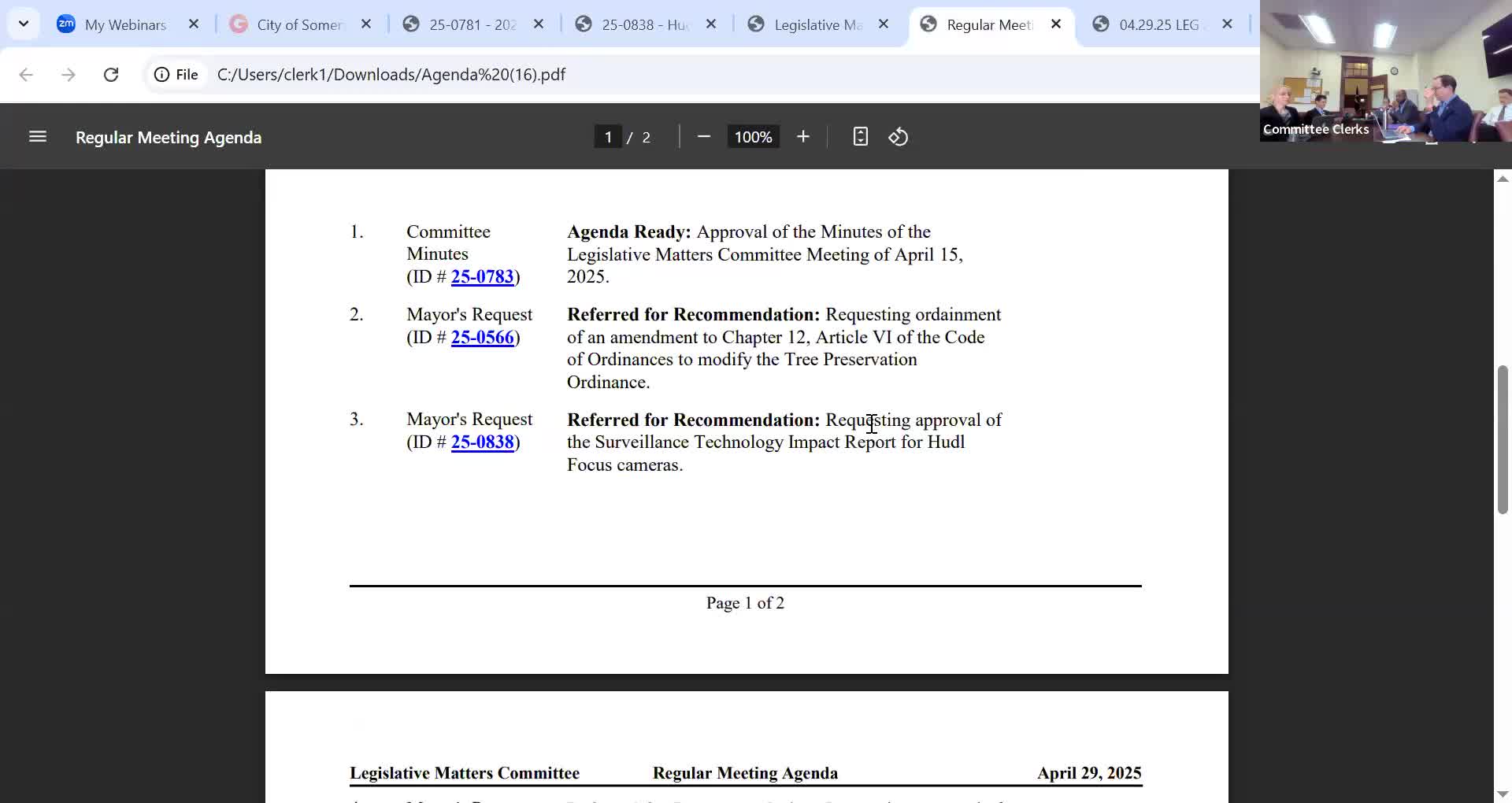Expand the tab search dropdown
1512x803 pixels.
(24, 24)
